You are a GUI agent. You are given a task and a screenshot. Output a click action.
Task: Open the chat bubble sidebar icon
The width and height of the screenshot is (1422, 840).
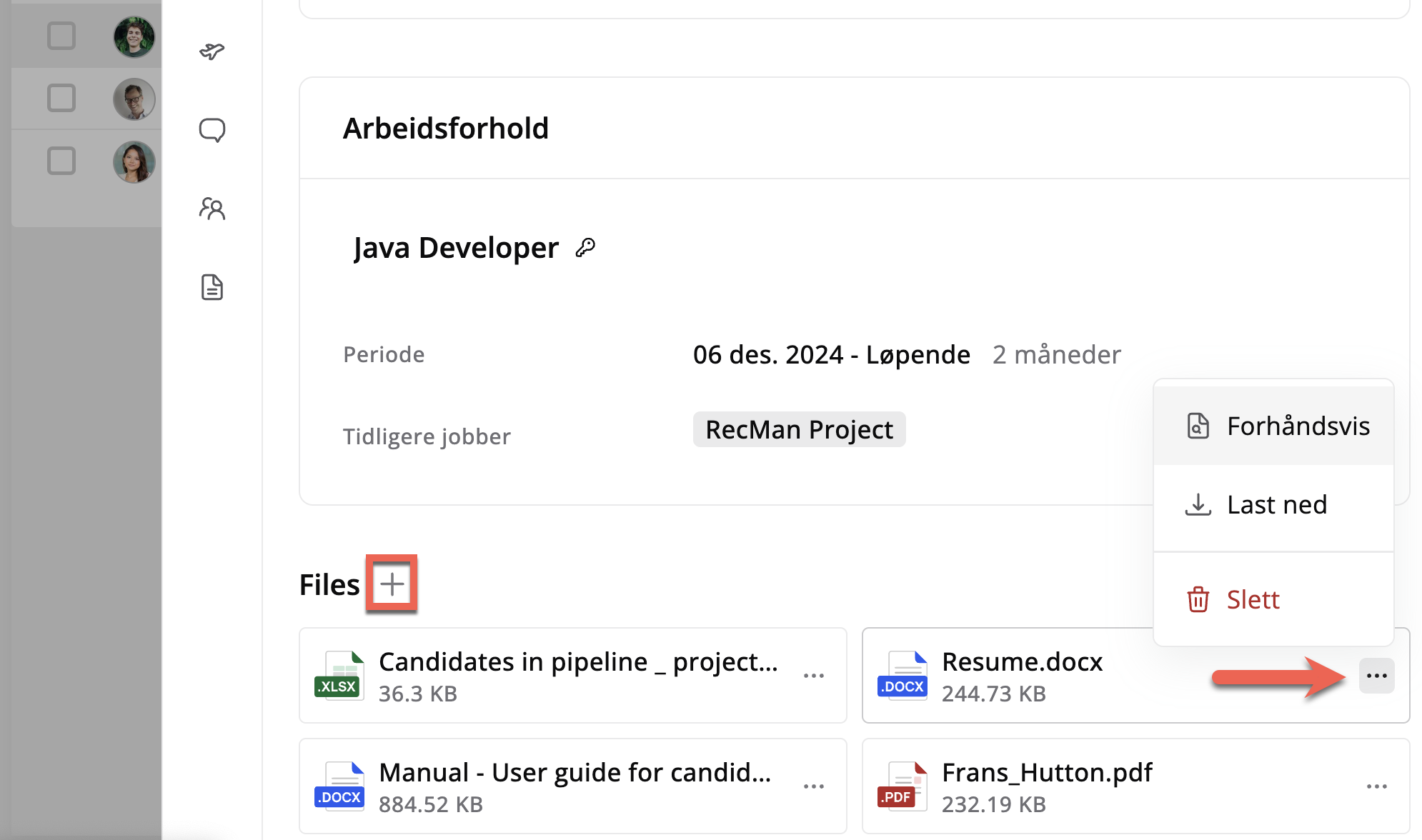click(x=212, y=130)
